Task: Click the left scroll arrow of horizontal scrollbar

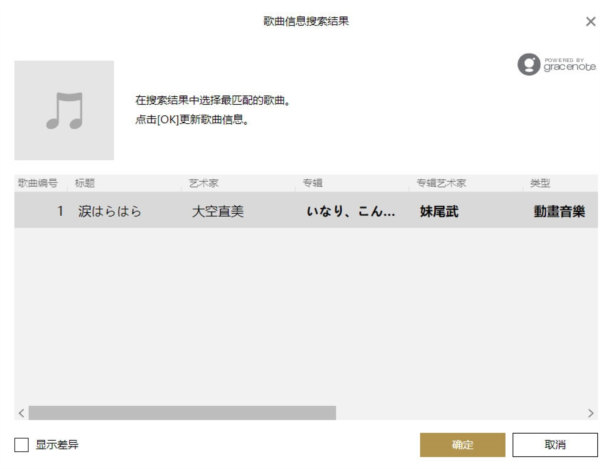Action: tap(21, 413)
